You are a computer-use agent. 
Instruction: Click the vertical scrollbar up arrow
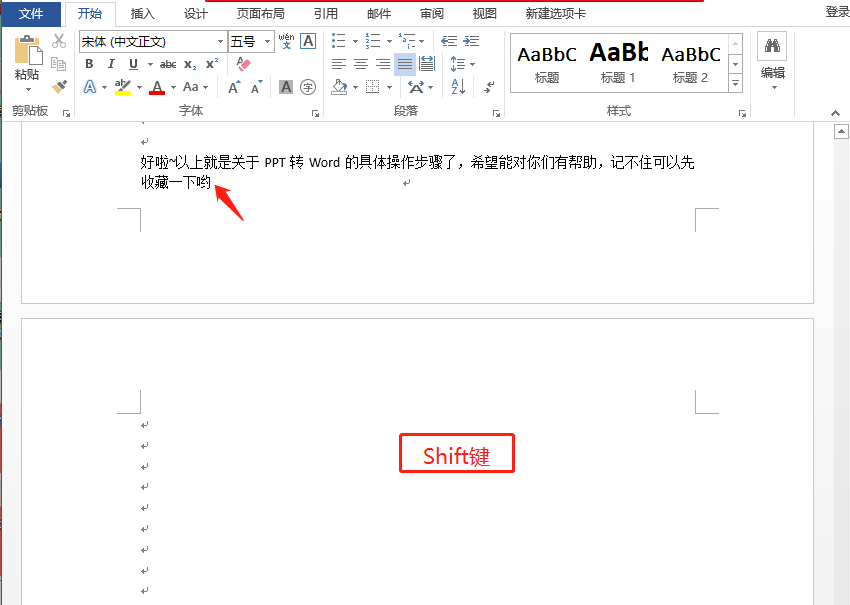pos(841,131)
